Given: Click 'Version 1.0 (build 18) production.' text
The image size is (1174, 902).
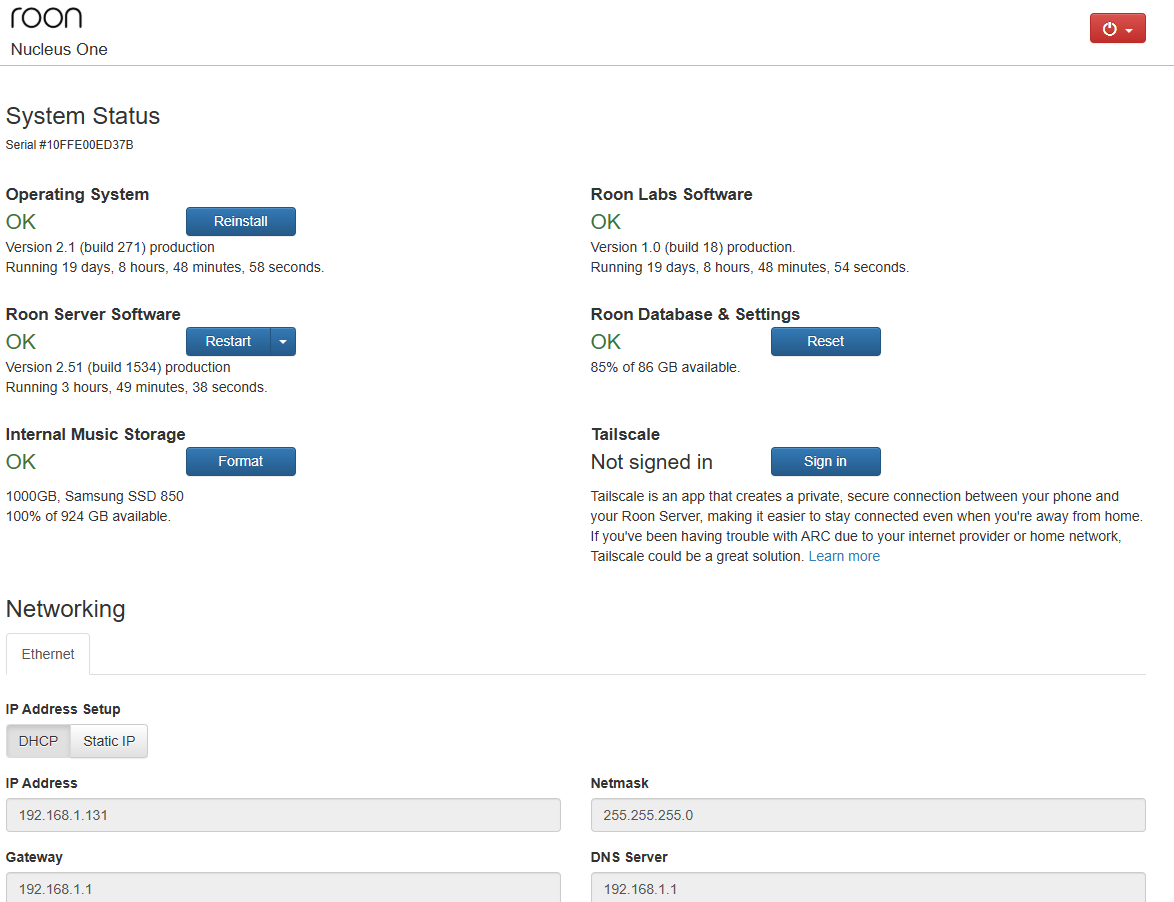Looking at the screenshot, I should click(693, 247).
